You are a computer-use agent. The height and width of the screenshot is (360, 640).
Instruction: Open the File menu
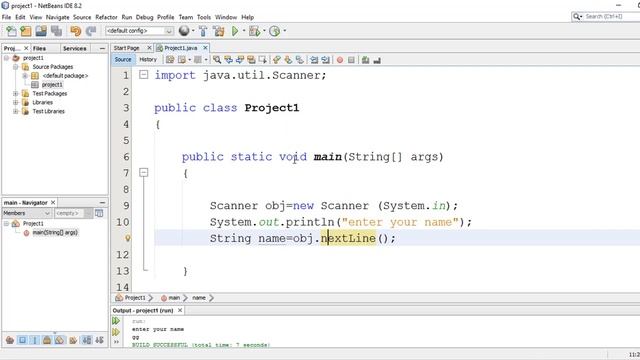[7, 17]
